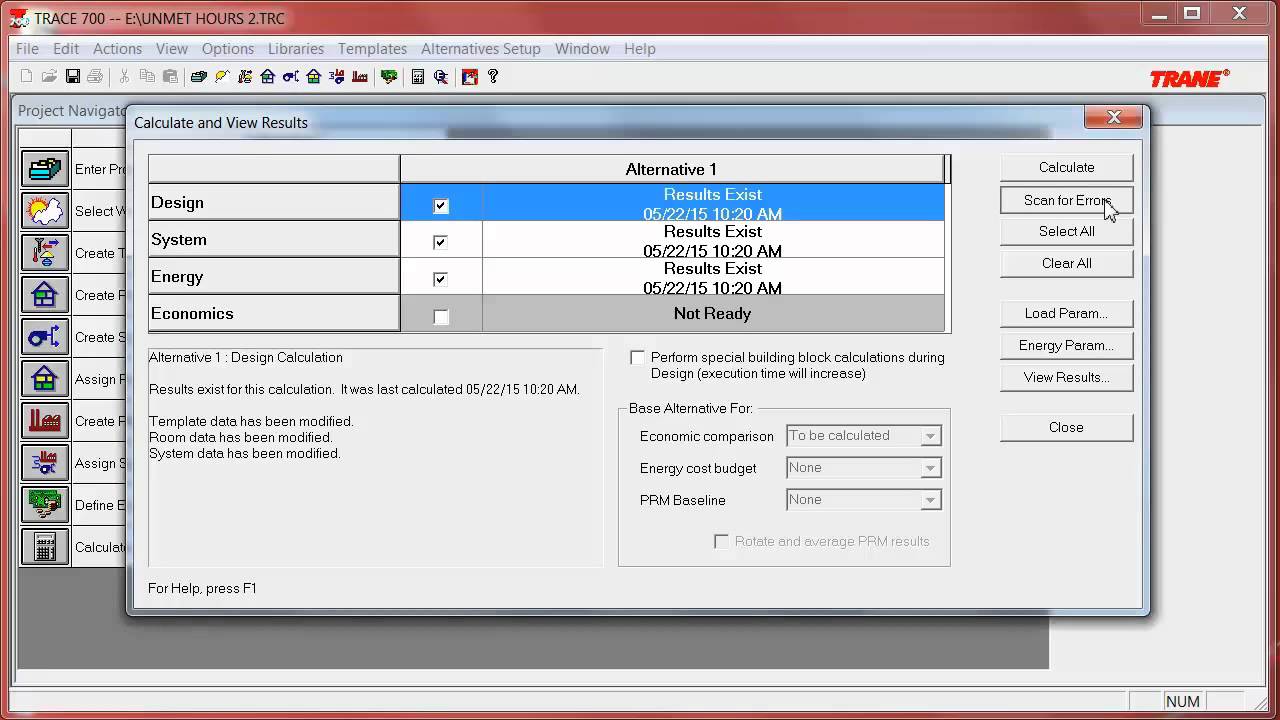Open the Alternatives Setup menu
Viewport: 1280px width, 720px height.
tap(481, 48)
